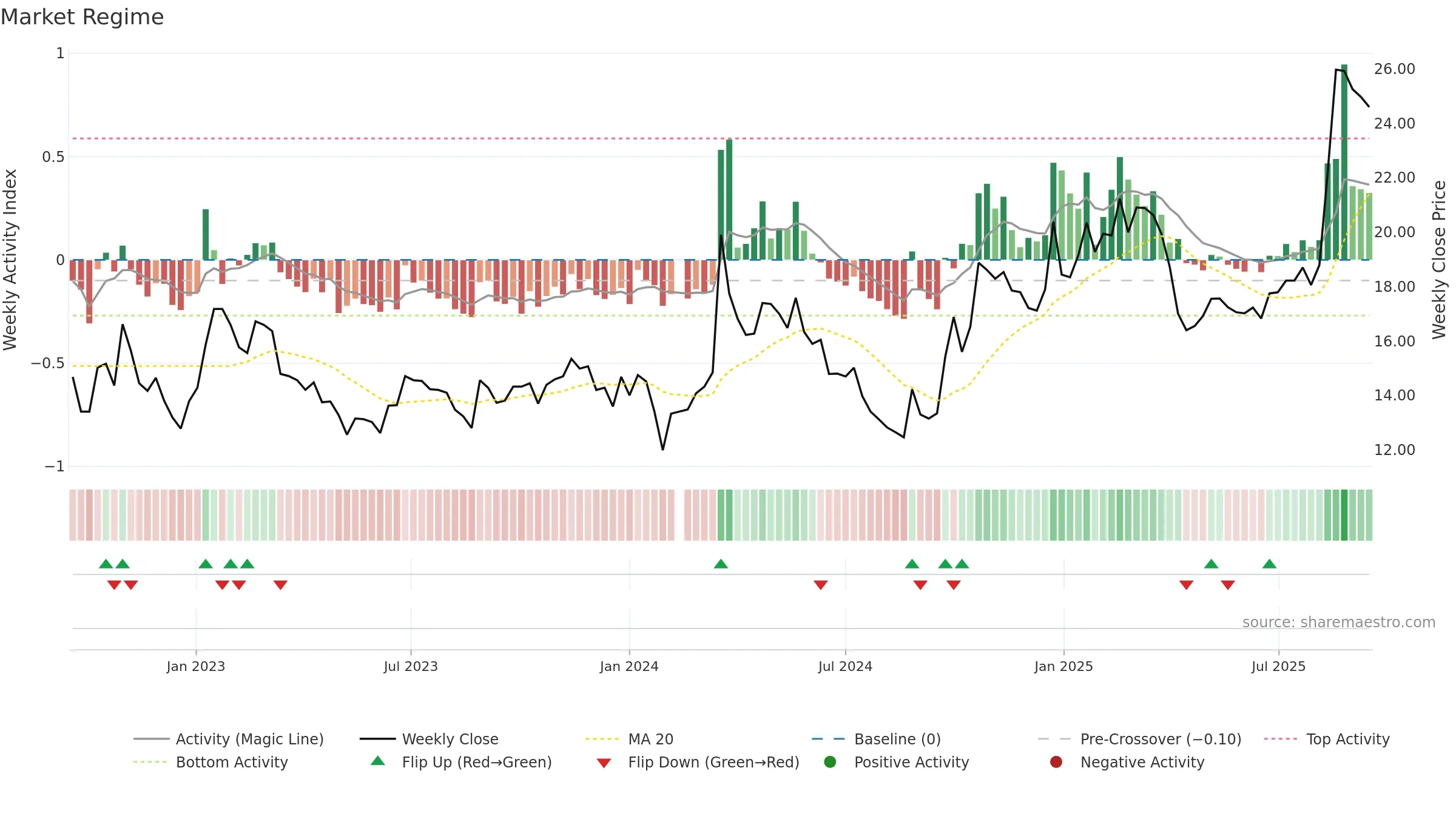Click the green Flip Up triangle in legend
Viewport: 1456px width, 819px height.
pyautogui.click(x=377, y=761)
